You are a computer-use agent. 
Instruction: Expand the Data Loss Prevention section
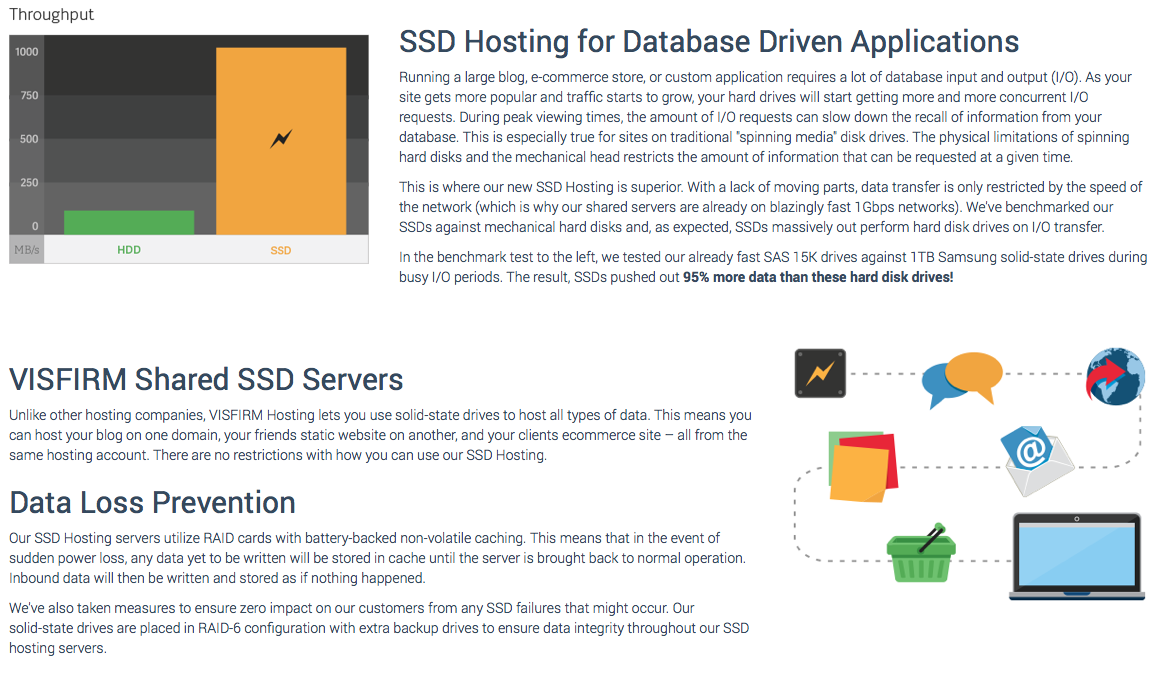tap(152, 502)
